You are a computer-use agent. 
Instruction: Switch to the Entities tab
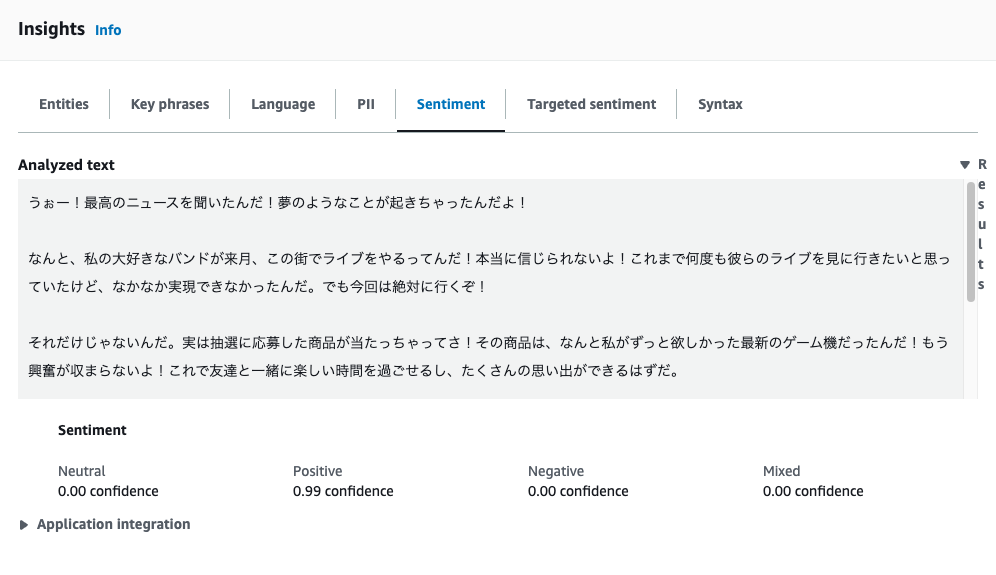point(64,104)
